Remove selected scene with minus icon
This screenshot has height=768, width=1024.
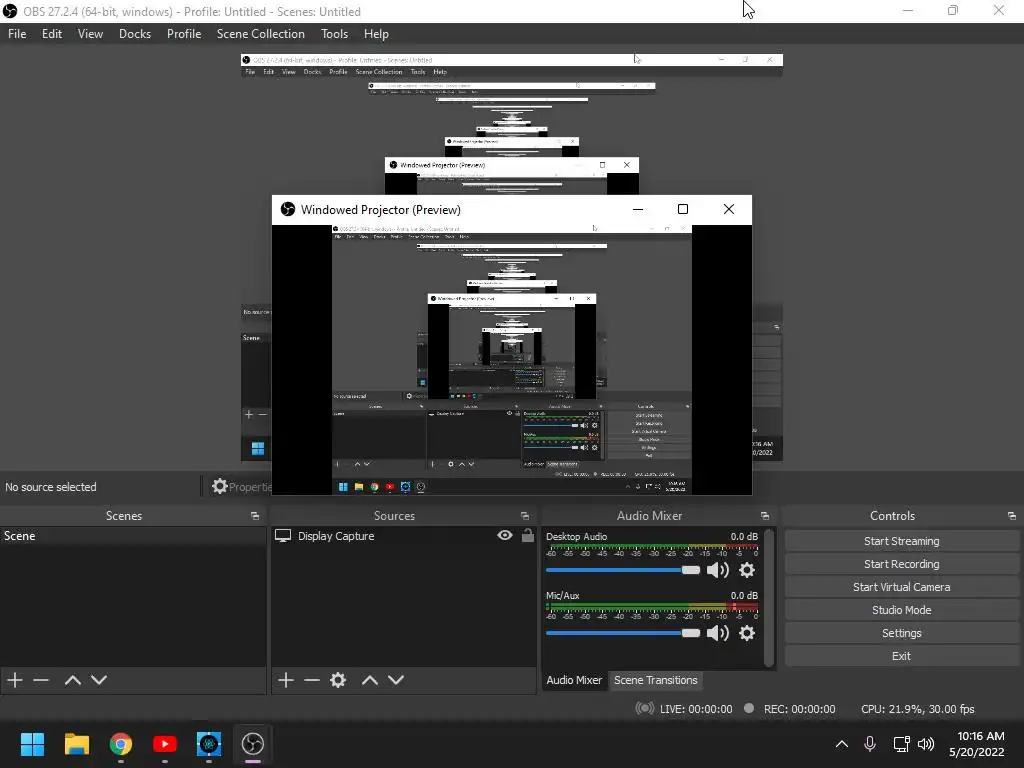click(x=41, y=680)
